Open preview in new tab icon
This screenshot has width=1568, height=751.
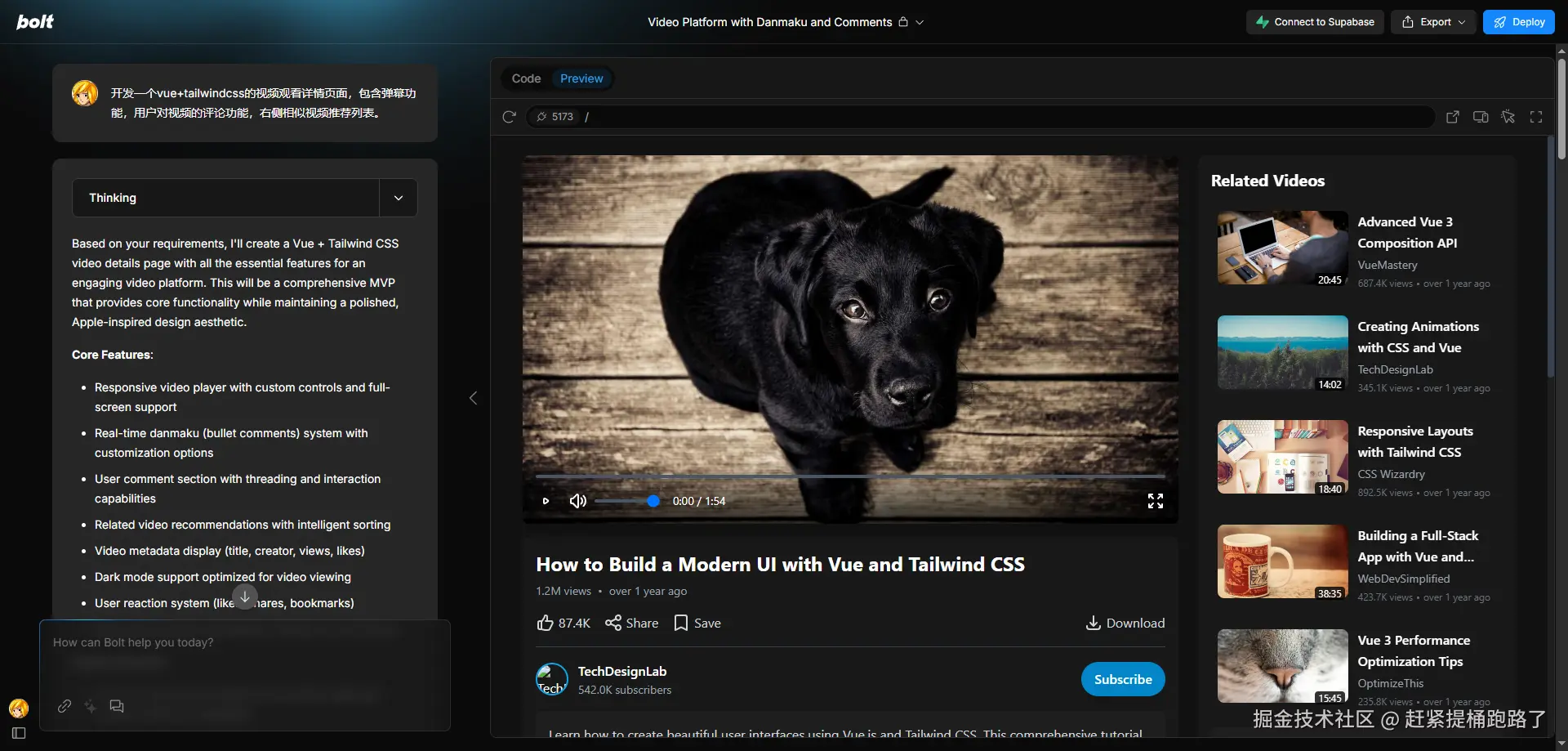click(x=1452, y=117)
